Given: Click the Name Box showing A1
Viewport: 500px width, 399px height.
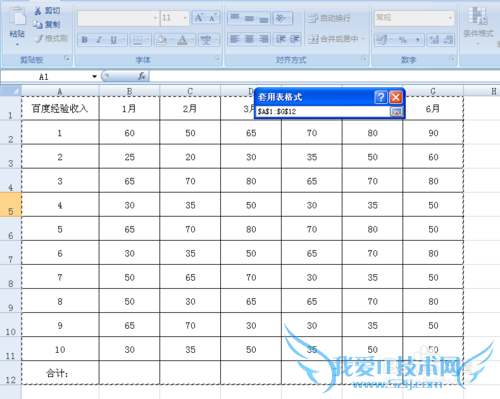Looking at the screenshot, I should pyautogui.click(x=45, y=77).
